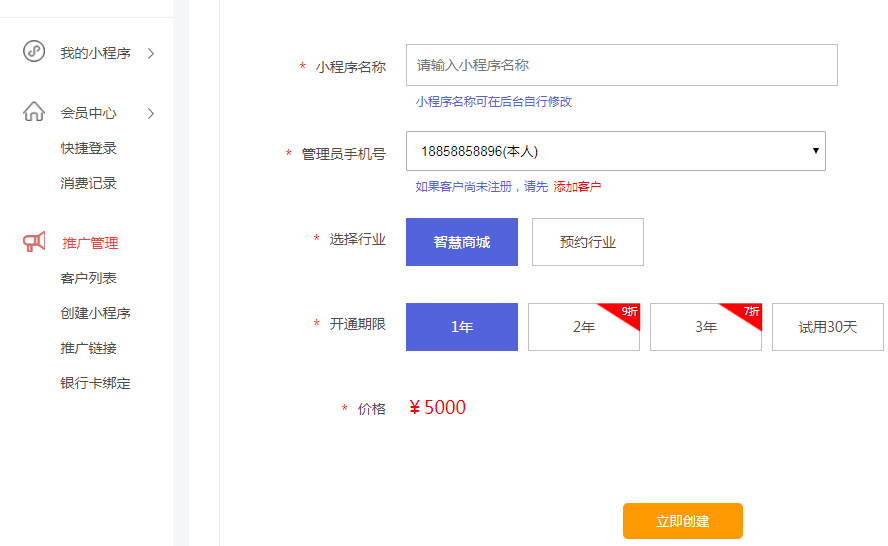
Task: Expand the 会员中心 chevron arrow
Action: point(151,113)
